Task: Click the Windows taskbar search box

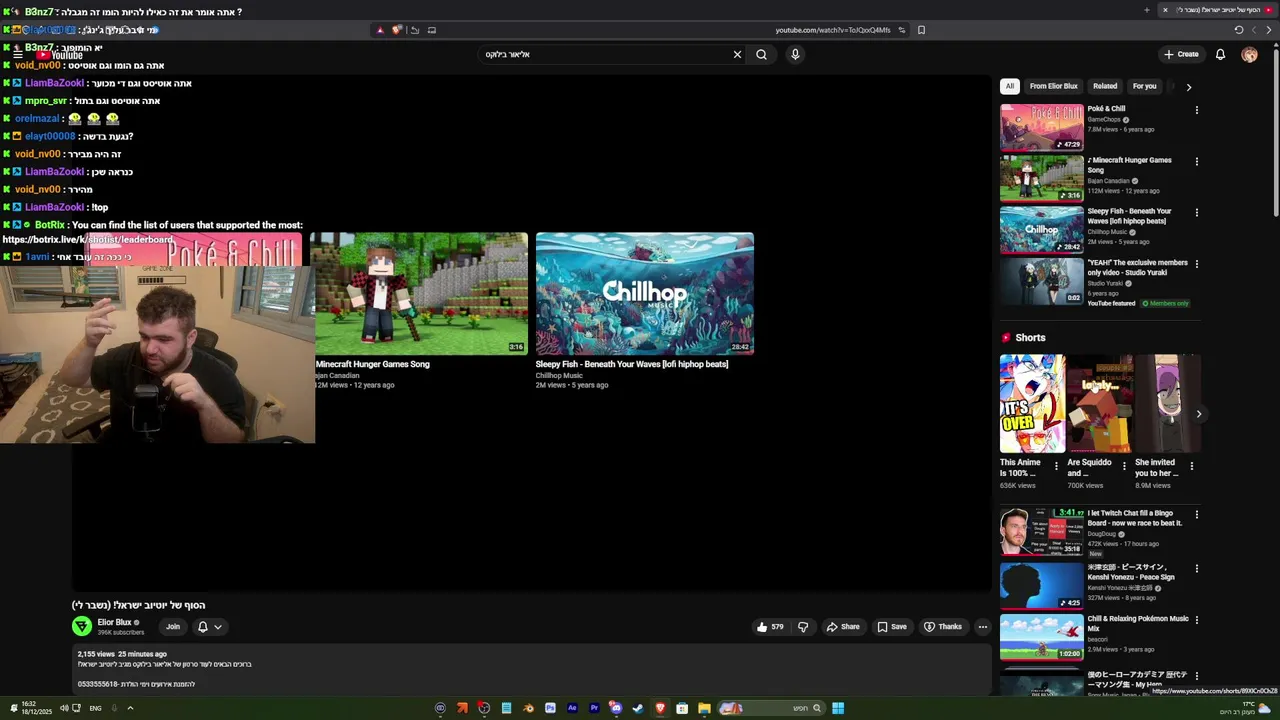Action: click(772, 708)
